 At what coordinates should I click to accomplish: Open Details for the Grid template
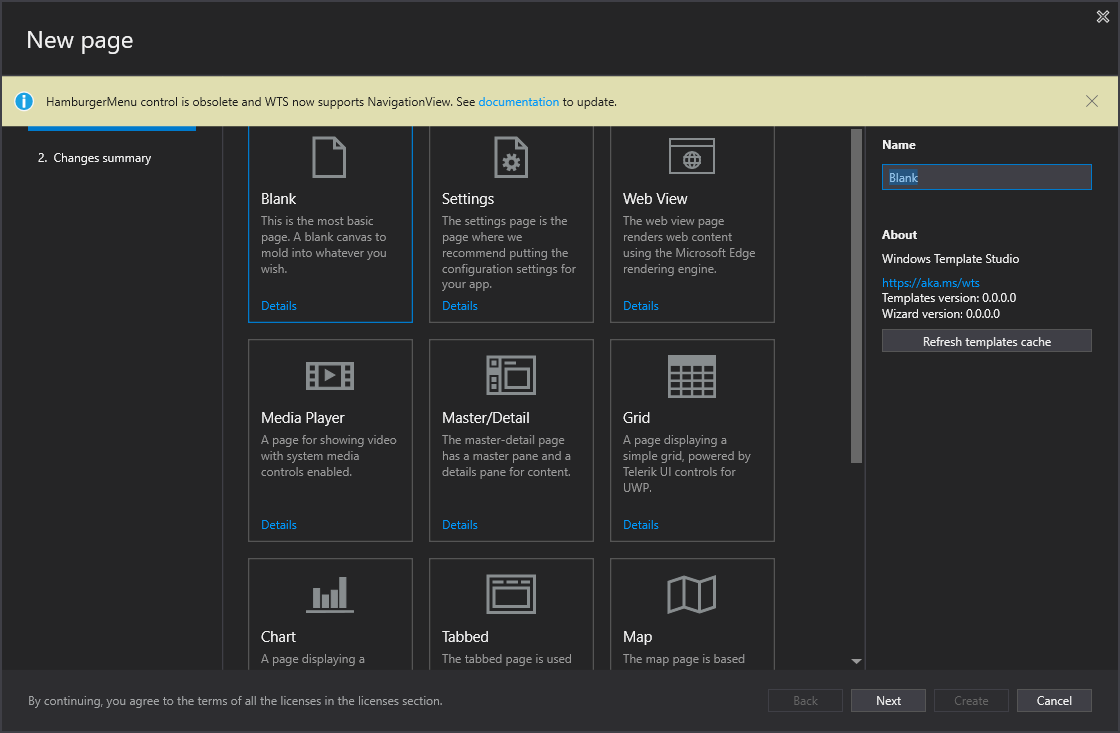click(641, 524)
